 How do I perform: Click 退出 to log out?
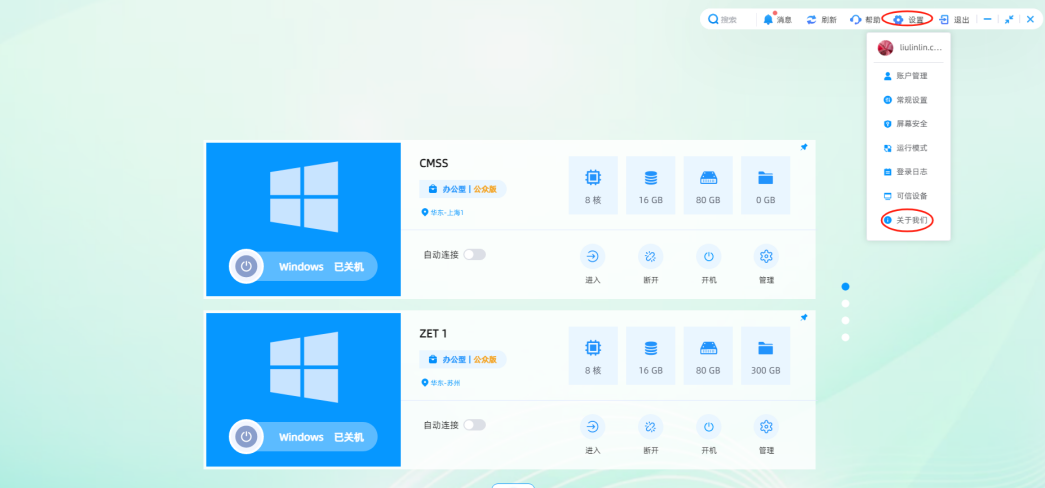click(954, 19)
